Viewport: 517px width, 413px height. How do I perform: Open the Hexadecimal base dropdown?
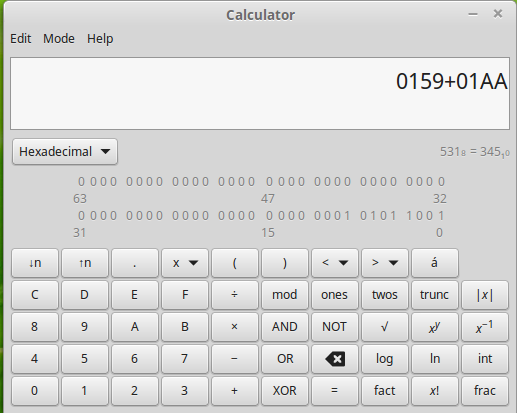pos(65,152)
